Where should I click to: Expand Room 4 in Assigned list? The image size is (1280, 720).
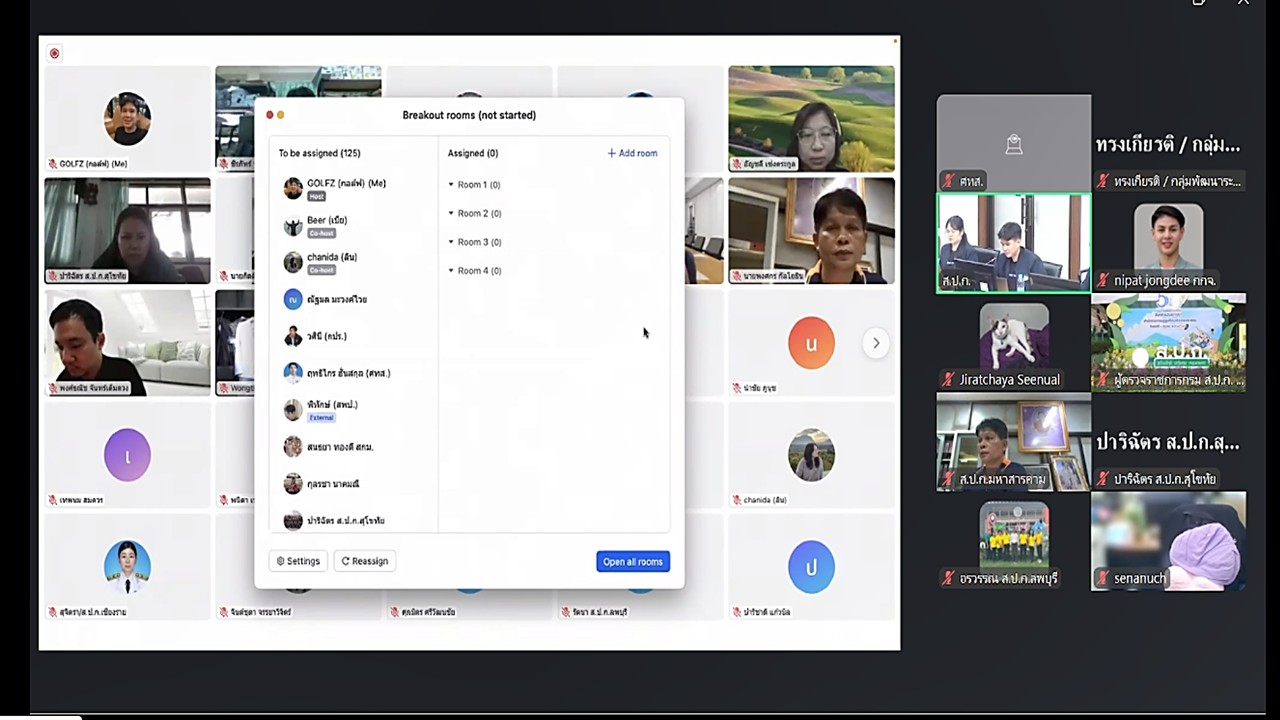pos(474,271)
